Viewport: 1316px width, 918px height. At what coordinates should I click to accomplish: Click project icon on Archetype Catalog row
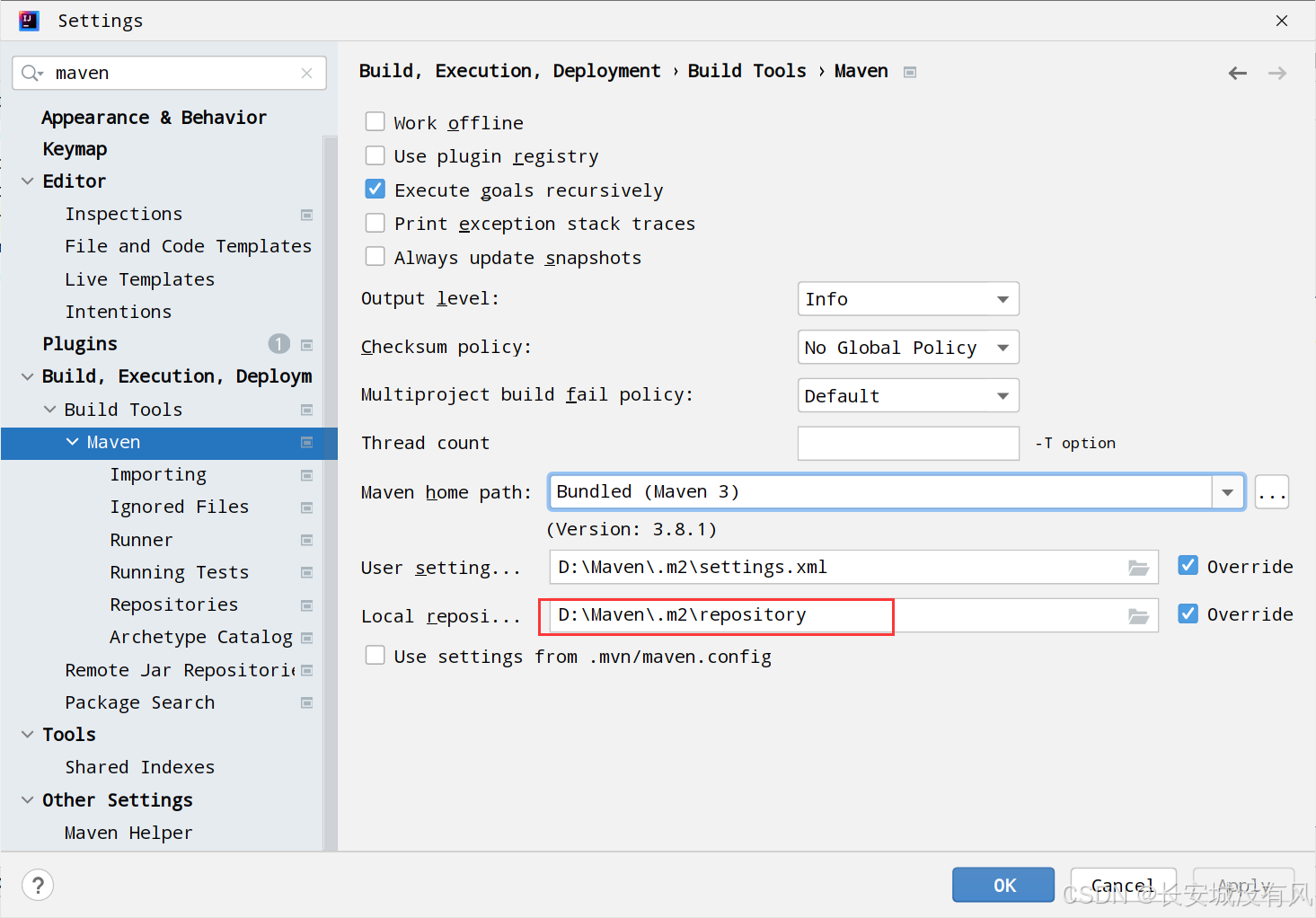click(x=307, y=638)
